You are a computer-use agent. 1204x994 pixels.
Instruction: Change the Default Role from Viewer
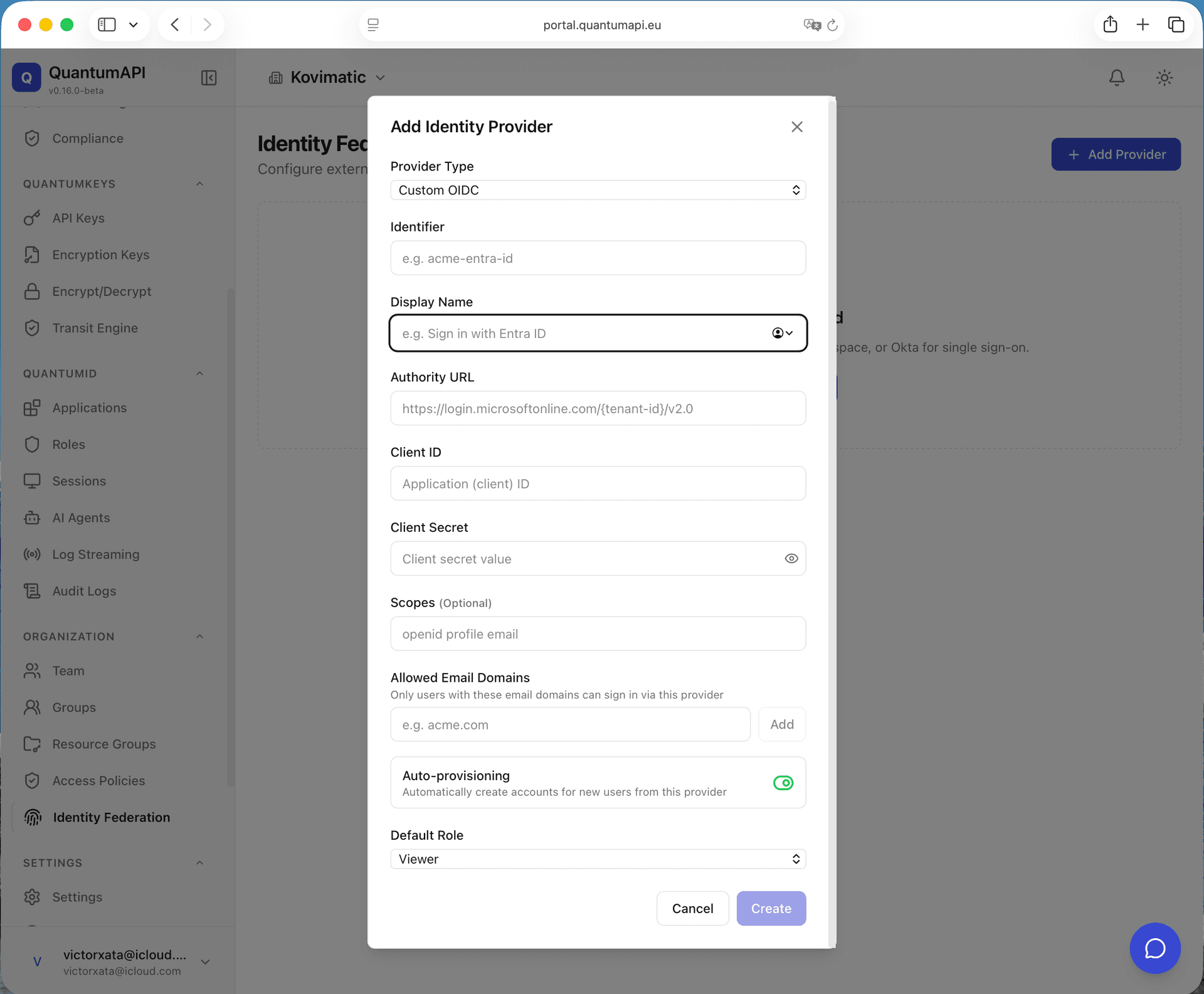click(598, 859)
